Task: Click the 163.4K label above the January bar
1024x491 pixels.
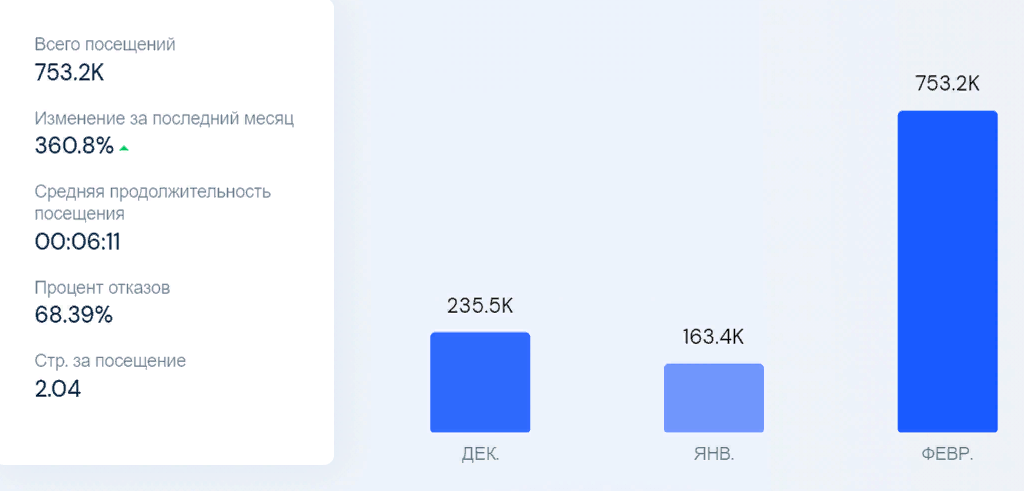Action: tap(714, 337)
